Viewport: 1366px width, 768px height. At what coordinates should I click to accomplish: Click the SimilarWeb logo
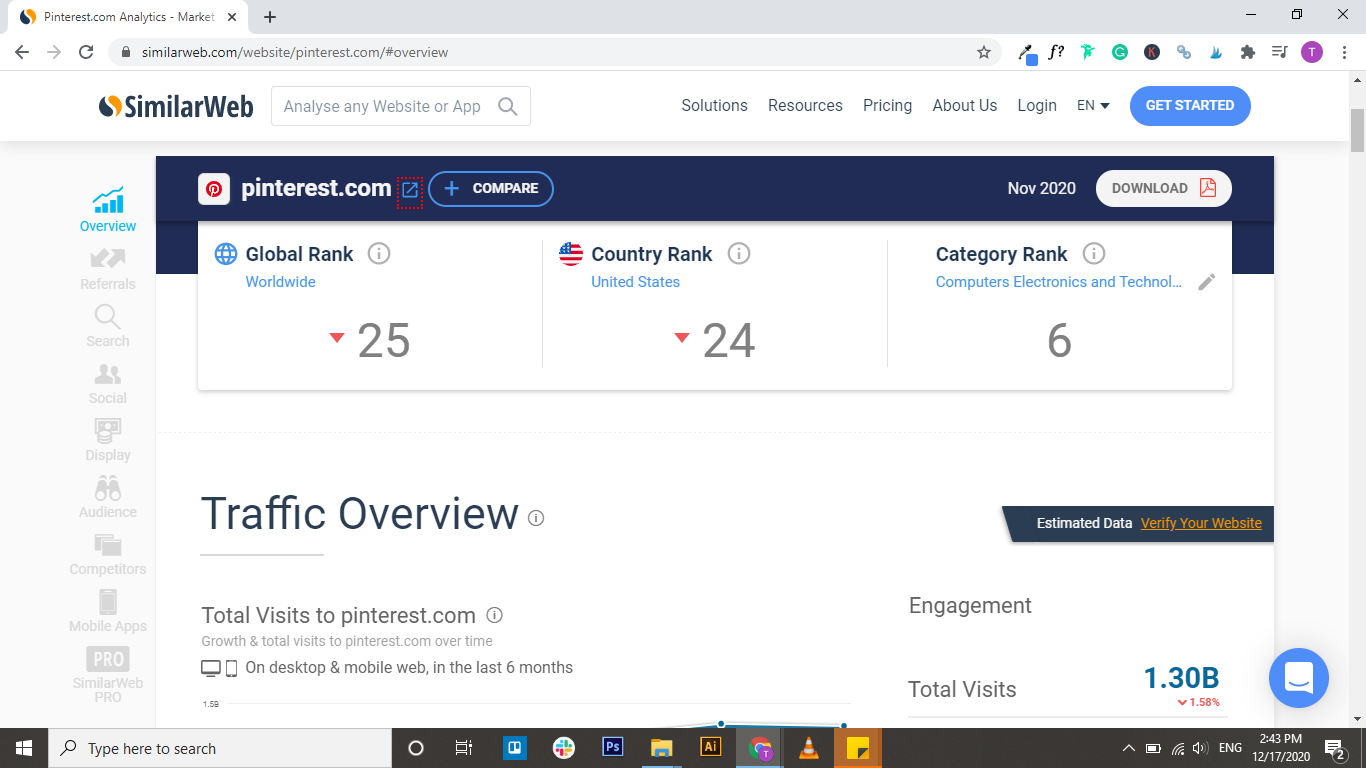click(x=176, y=106)
